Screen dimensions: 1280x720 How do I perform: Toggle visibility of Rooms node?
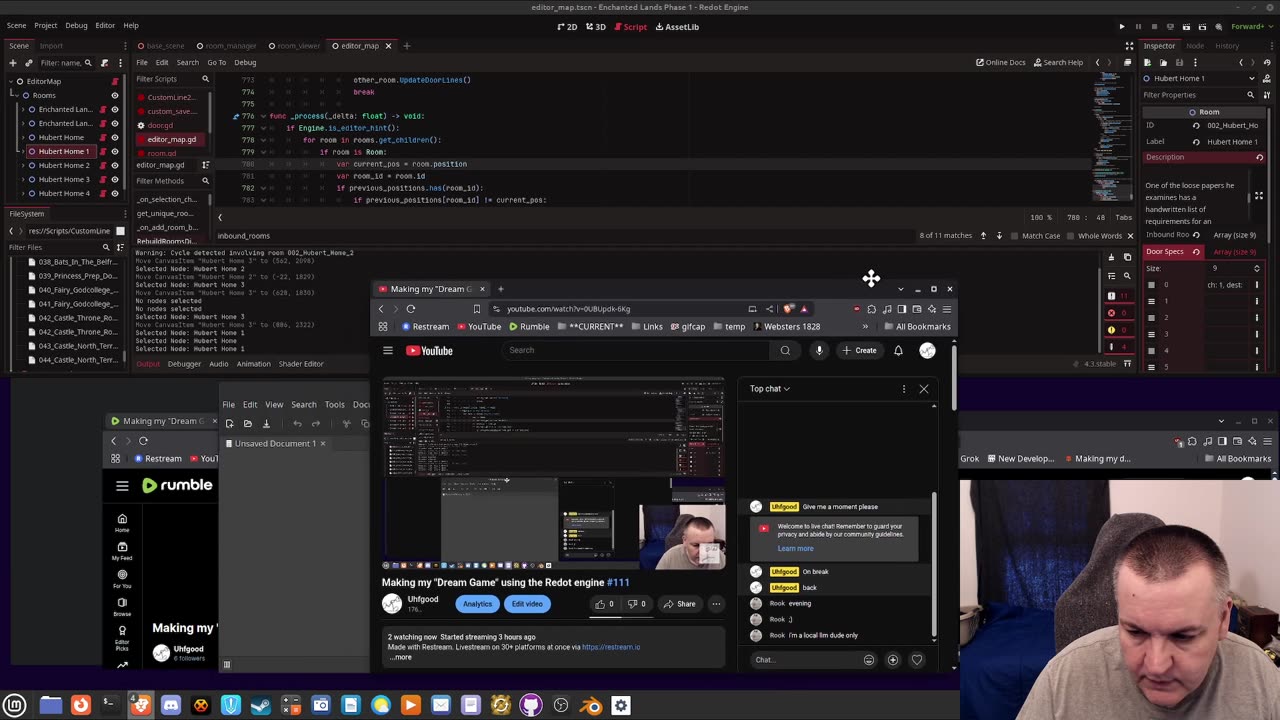tap(114, 95)
